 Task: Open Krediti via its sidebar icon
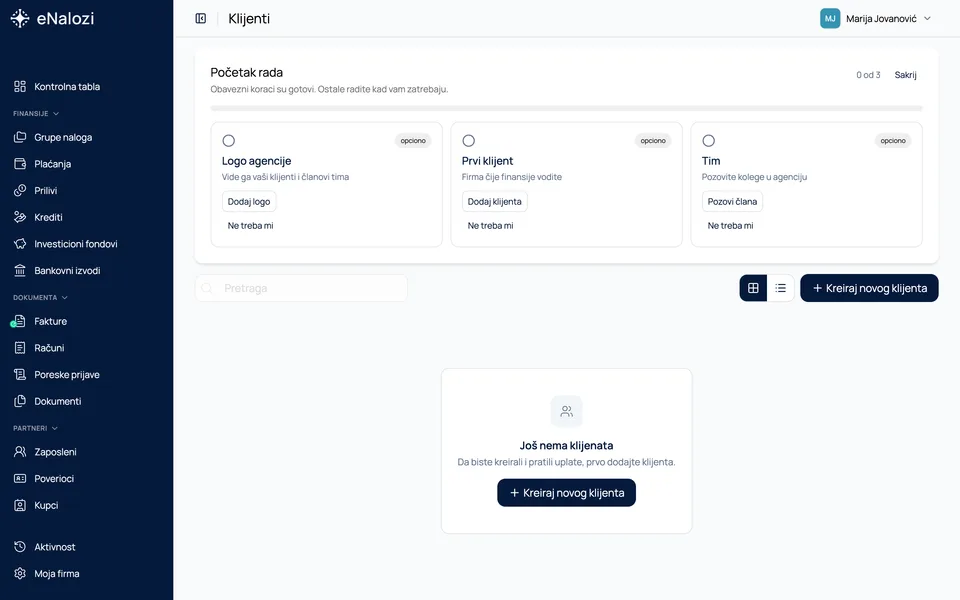pyautogui.click(x=20, y=217)
